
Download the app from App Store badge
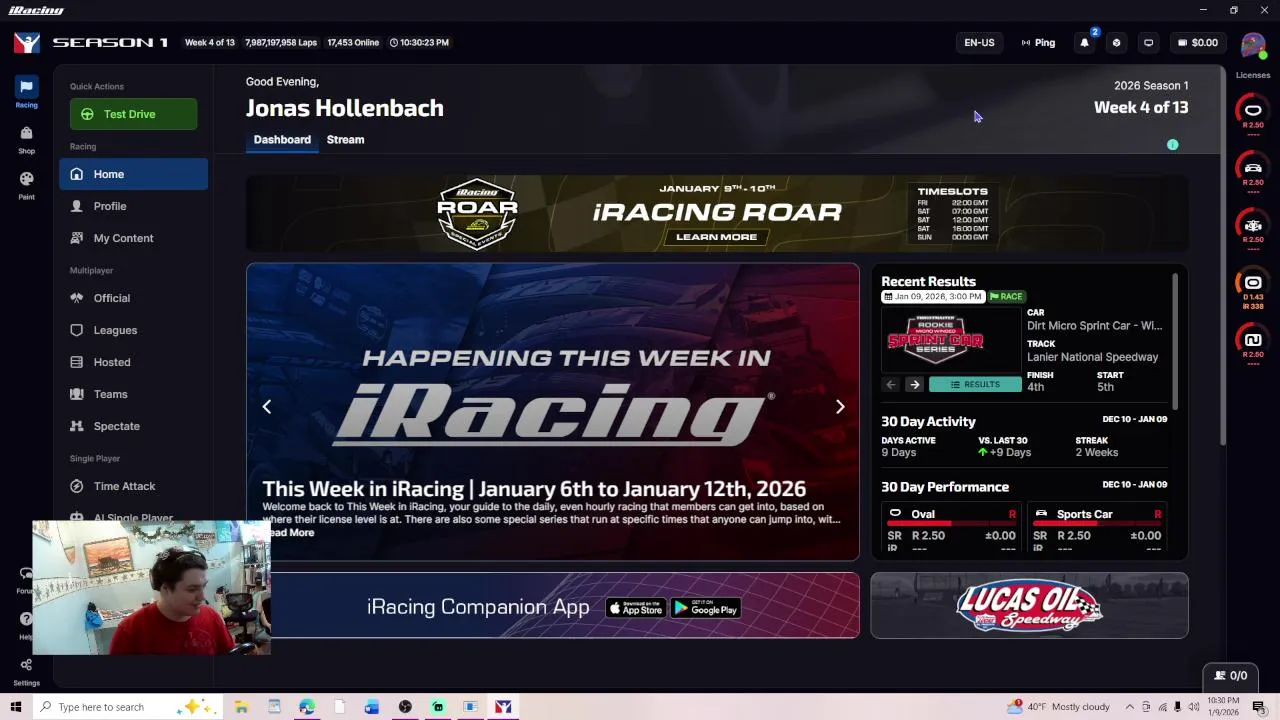635,608
